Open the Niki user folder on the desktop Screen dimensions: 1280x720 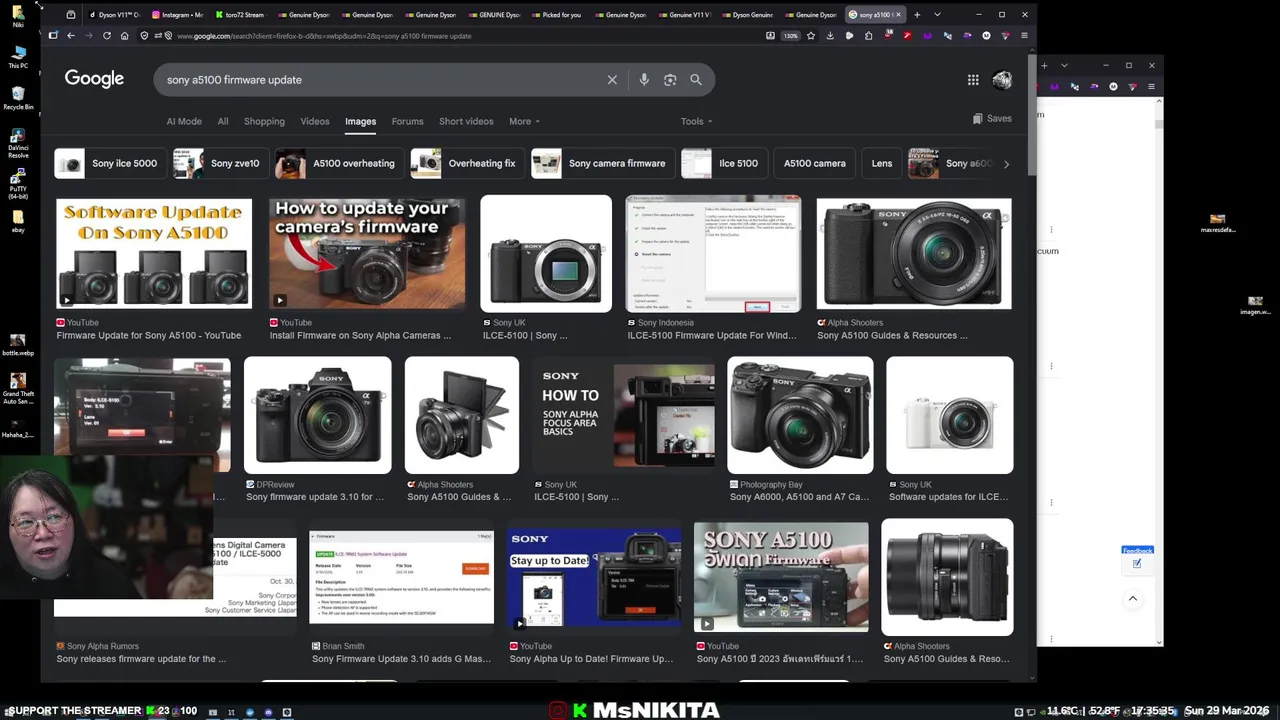18,15
